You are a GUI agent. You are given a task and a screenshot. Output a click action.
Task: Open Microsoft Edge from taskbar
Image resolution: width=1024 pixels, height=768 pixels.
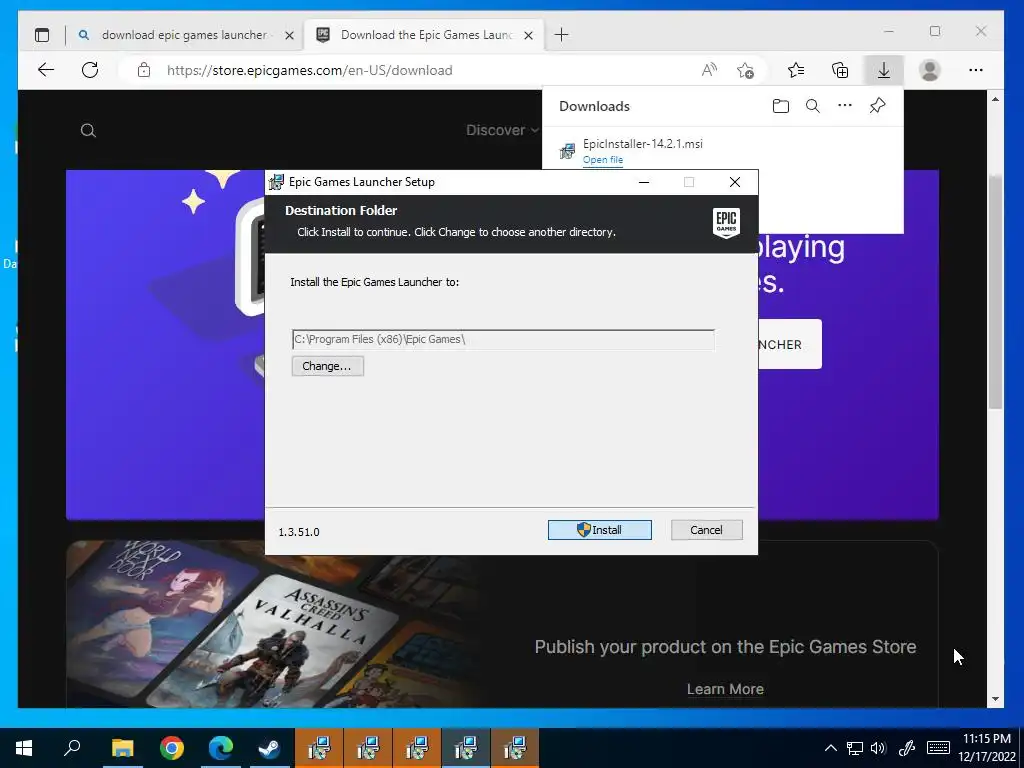(x=221, y=748)
